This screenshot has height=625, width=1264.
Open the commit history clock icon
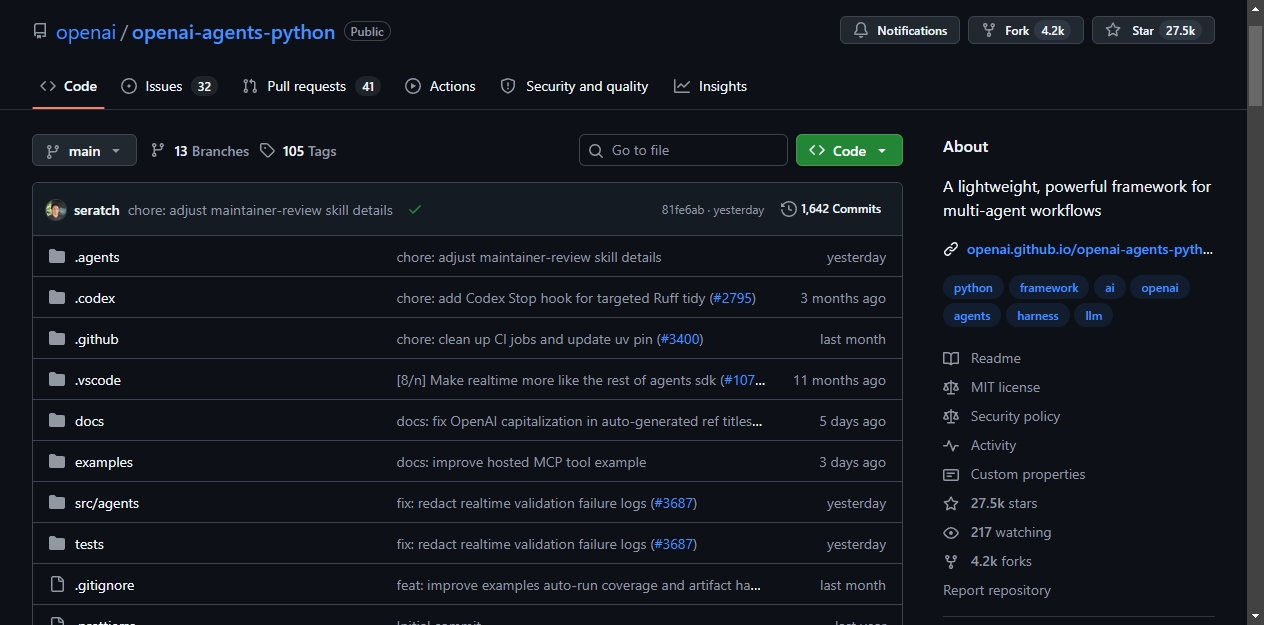coord(789,209)
